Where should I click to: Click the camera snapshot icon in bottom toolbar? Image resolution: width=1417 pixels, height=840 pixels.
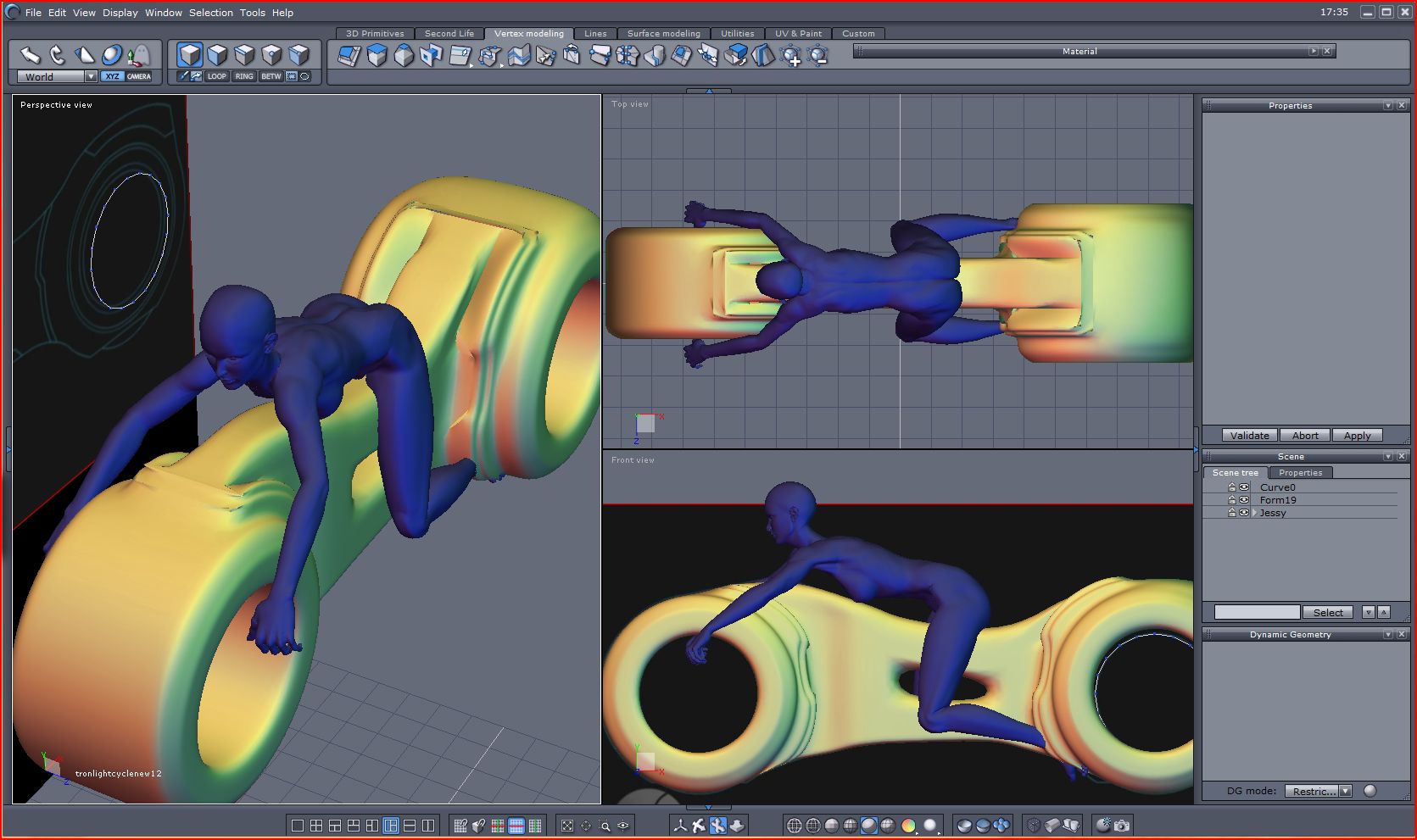tap(1122, 825)
